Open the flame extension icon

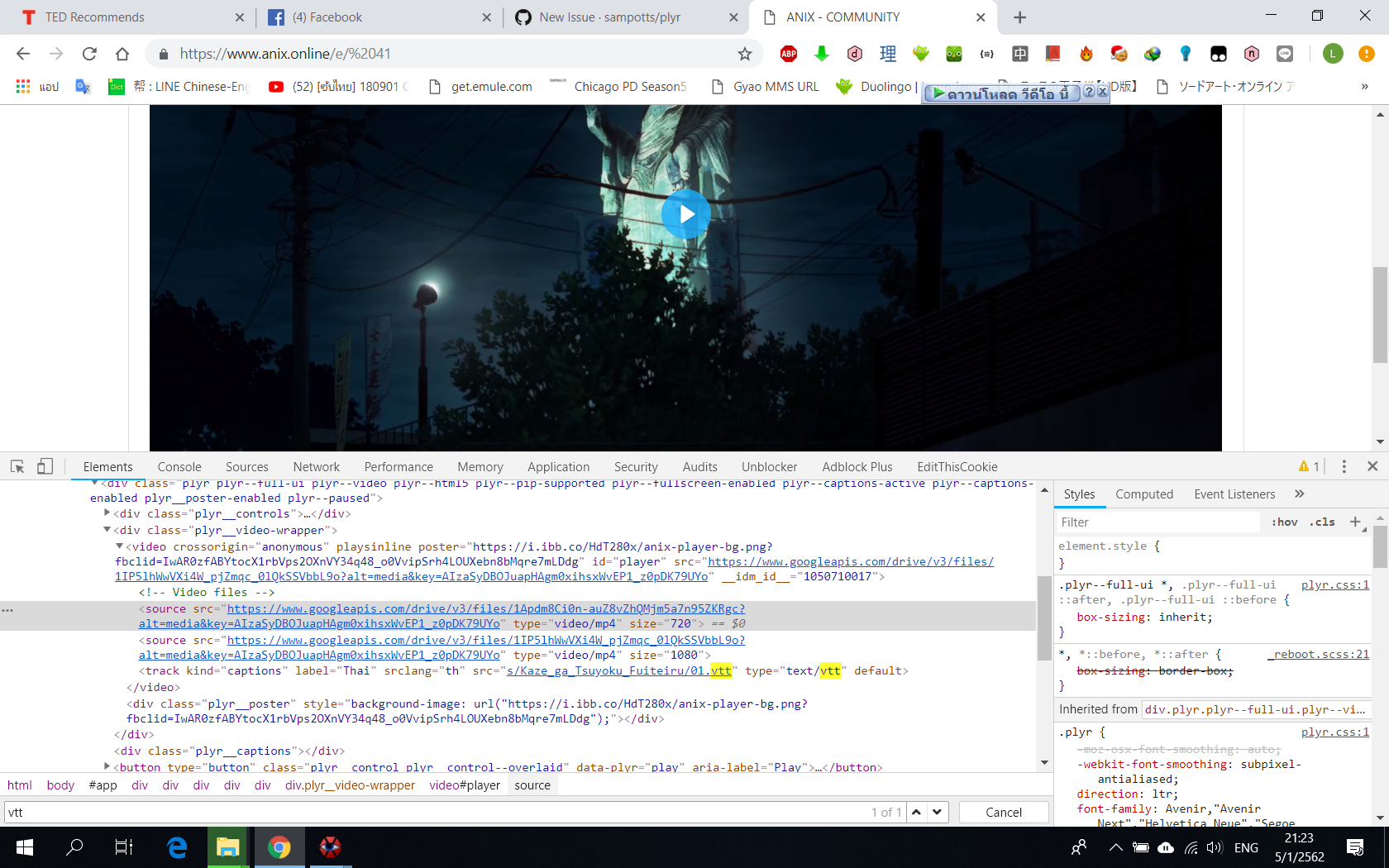[x=1086, y=54]
